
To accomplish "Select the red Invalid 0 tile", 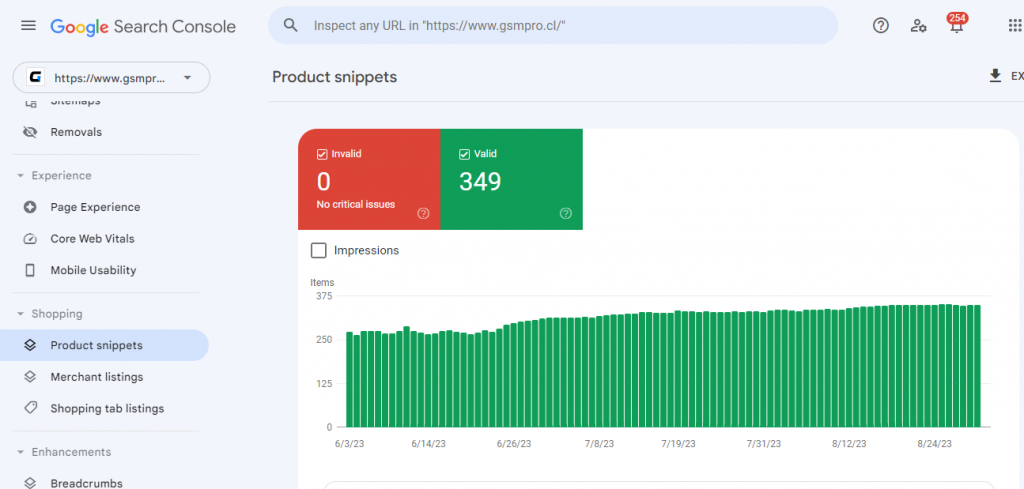I will 369,180.
